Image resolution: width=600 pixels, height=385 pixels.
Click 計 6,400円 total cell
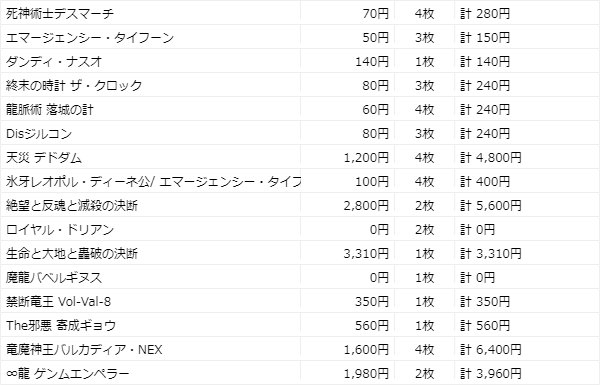(491, 350)
